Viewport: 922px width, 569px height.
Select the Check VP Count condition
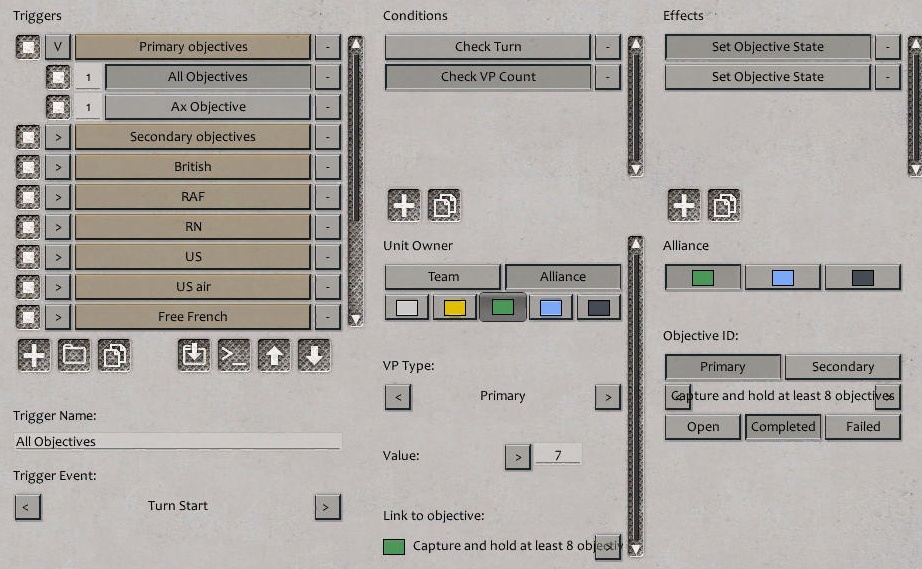(x=487, y=77)
